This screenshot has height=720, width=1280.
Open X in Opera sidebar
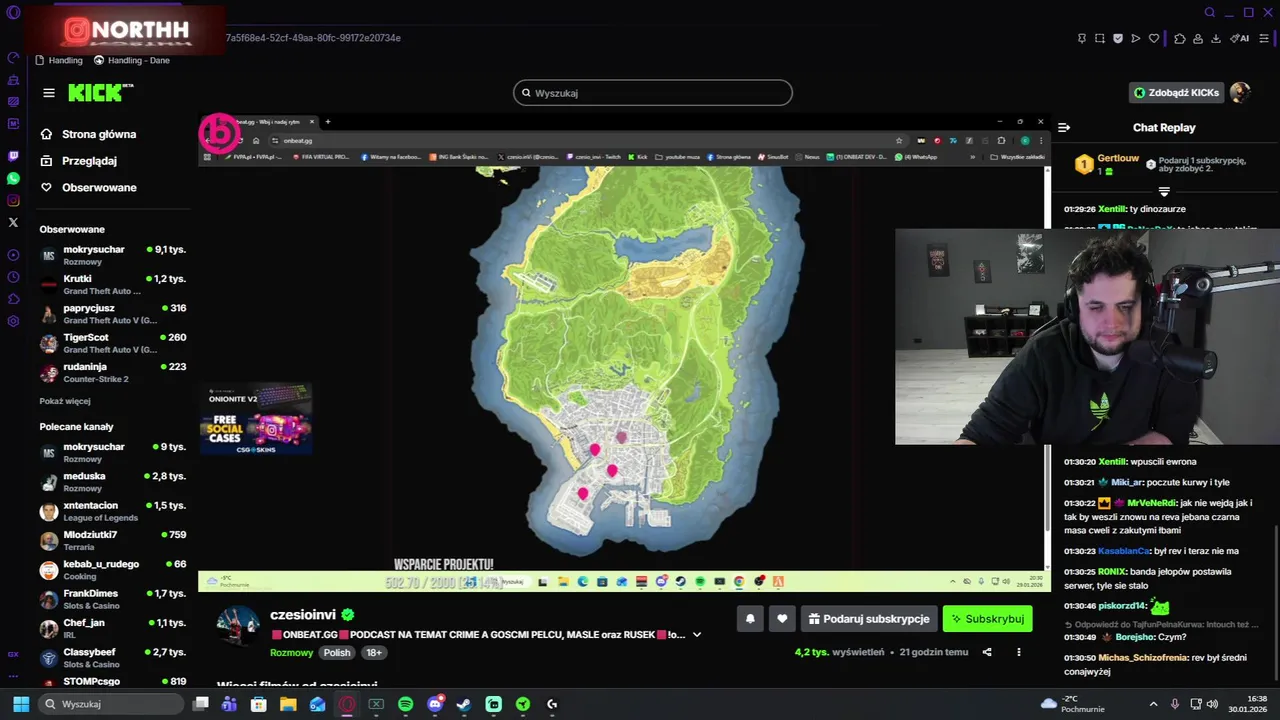coord(13,222)
